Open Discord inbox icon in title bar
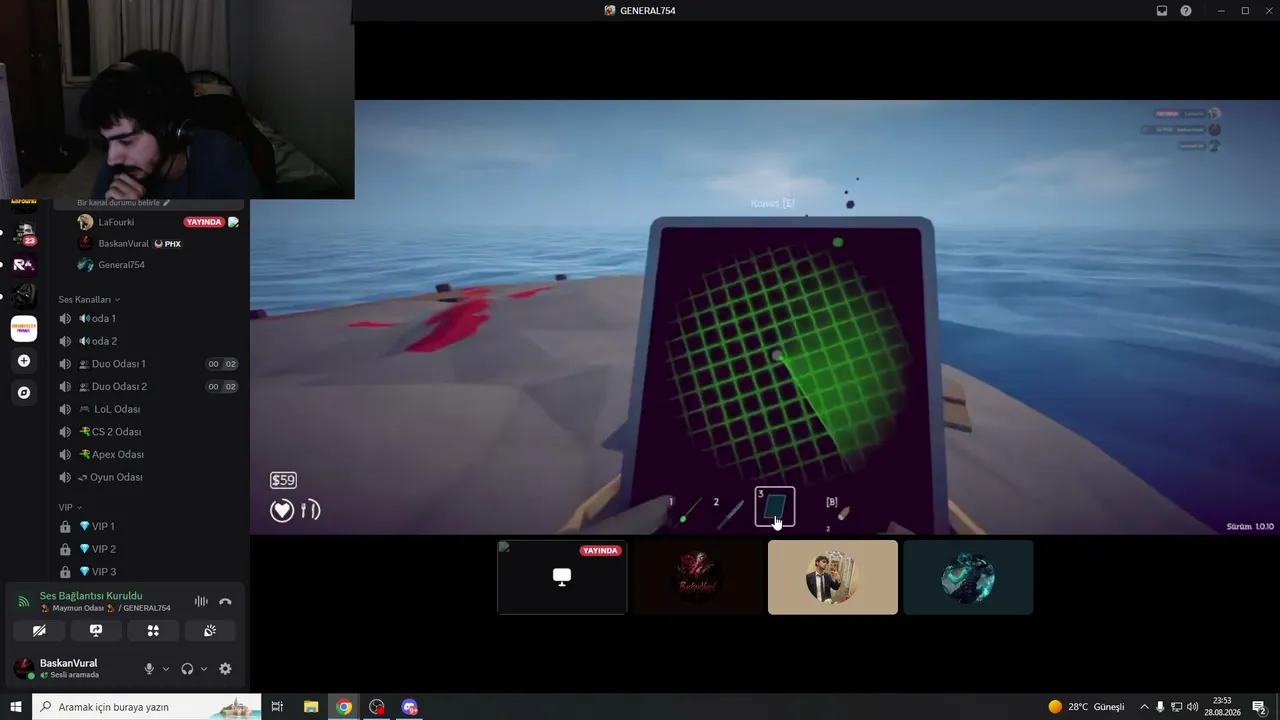 [x=1162, y=11]
